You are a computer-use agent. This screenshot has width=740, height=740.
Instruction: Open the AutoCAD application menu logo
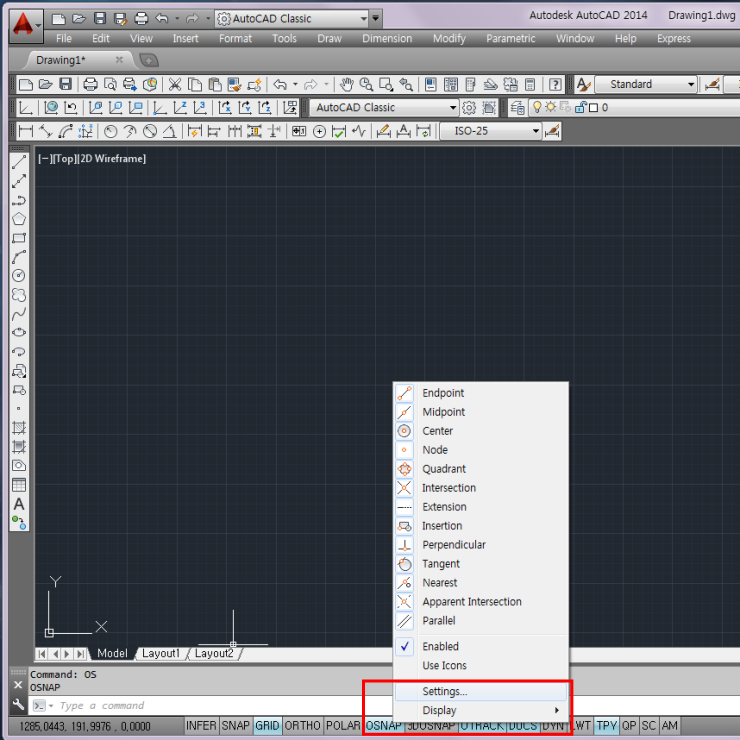tap(26, 25)
